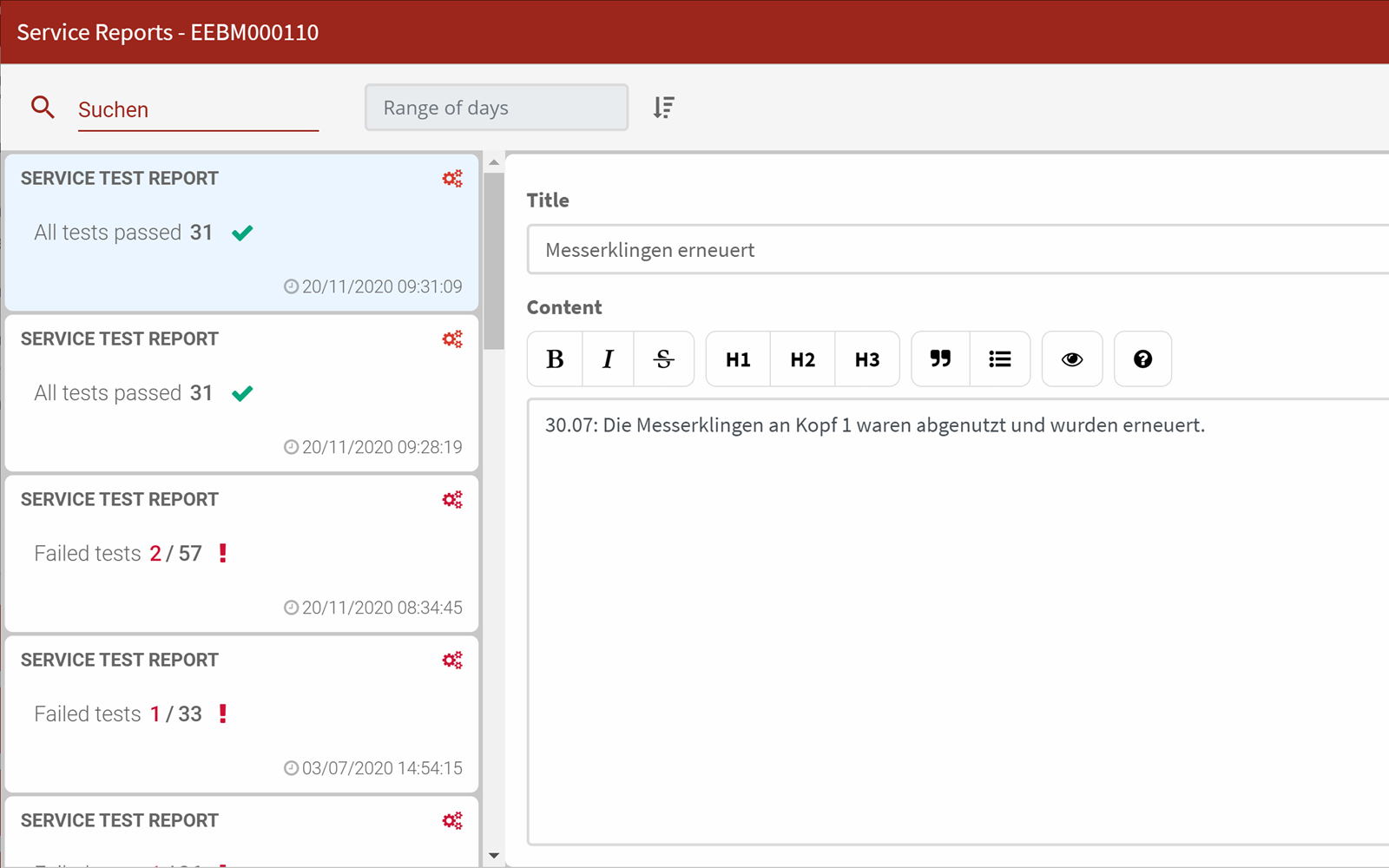Click the scroll-up arrow of the report list

click(494, 162)
